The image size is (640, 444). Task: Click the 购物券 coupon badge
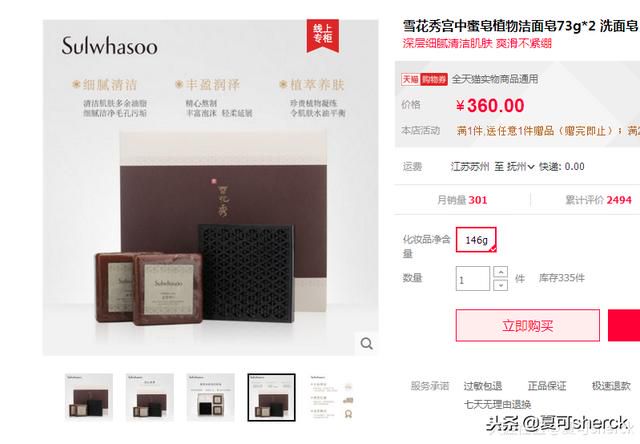tap(434, 79)
